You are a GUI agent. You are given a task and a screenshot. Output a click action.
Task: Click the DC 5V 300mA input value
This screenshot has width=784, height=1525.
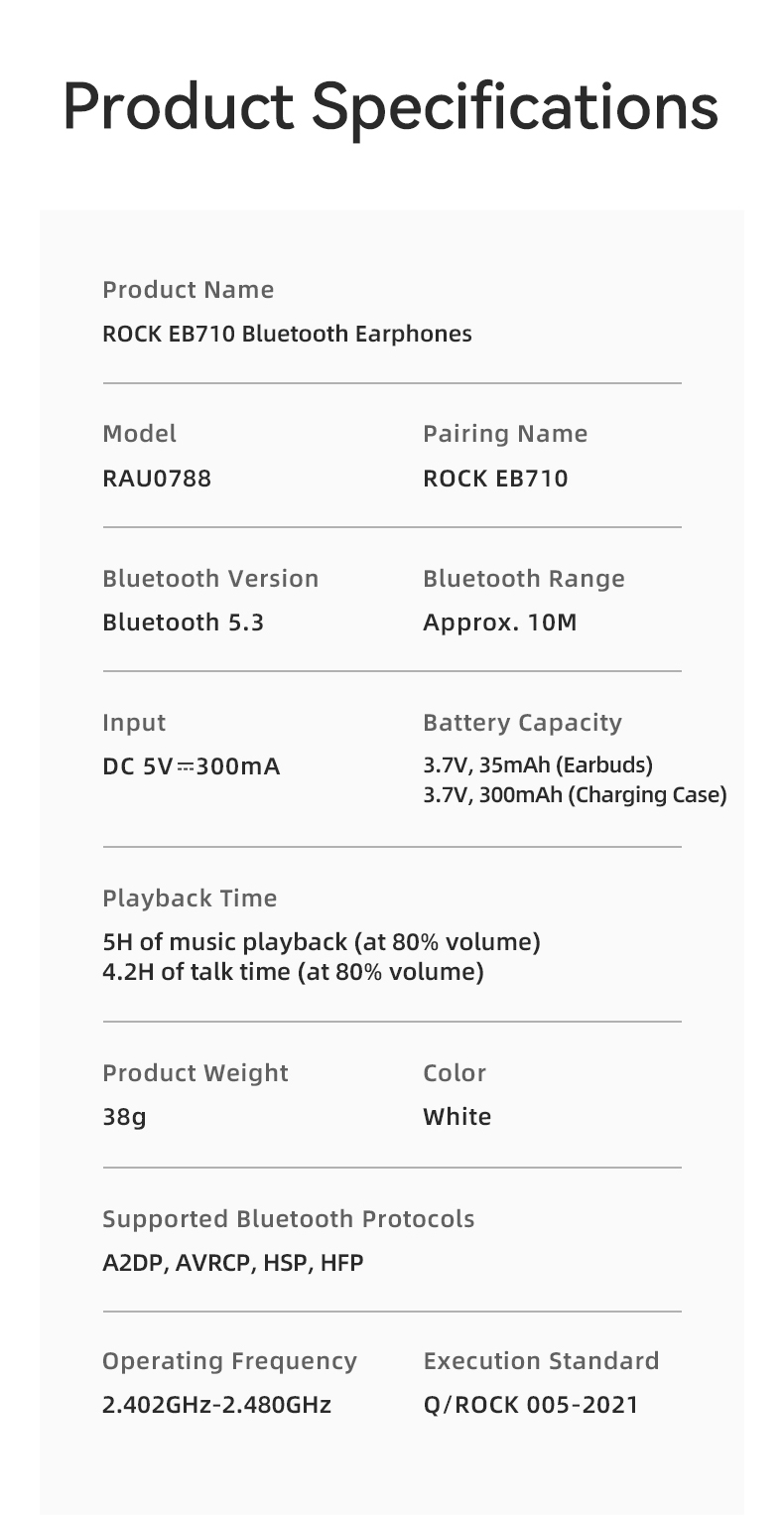[x=192, y=767]
